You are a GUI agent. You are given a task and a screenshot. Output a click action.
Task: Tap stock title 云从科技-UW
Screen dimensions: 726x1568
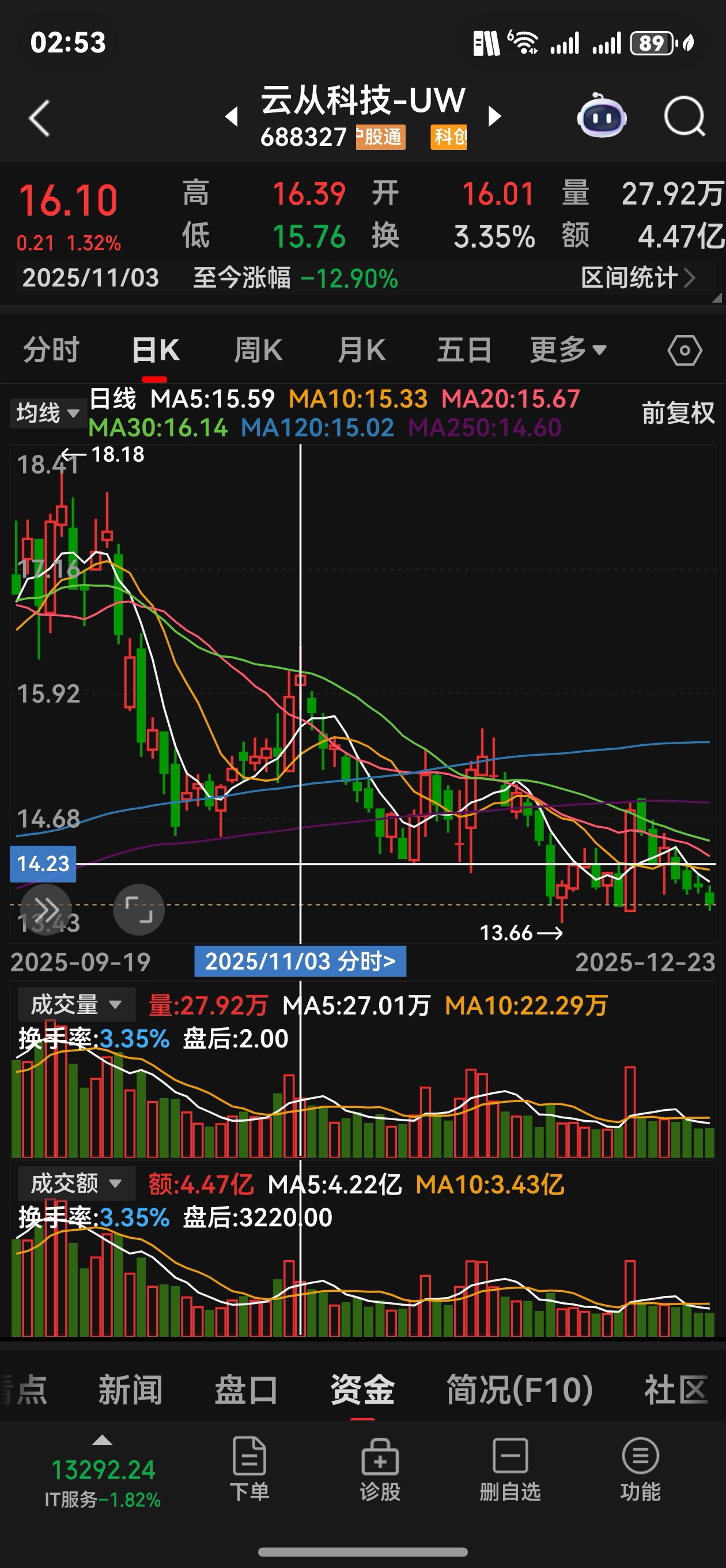[364, 100]
